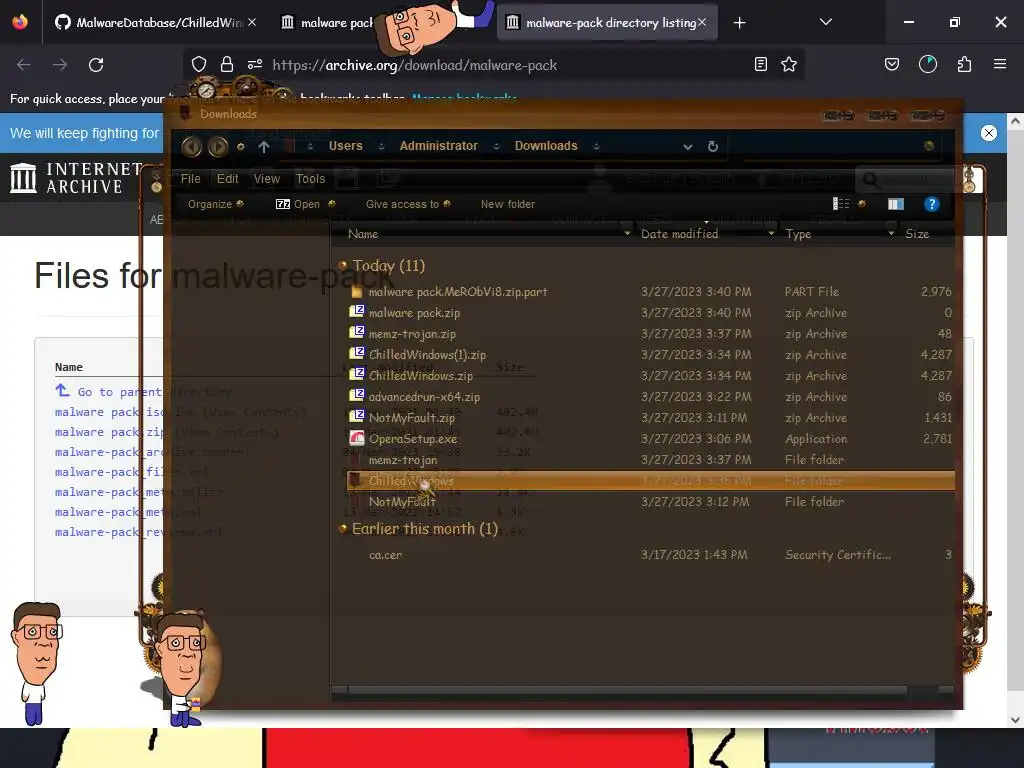Reload the page in Firefox
1024x768 pixels.
(96, 65)
